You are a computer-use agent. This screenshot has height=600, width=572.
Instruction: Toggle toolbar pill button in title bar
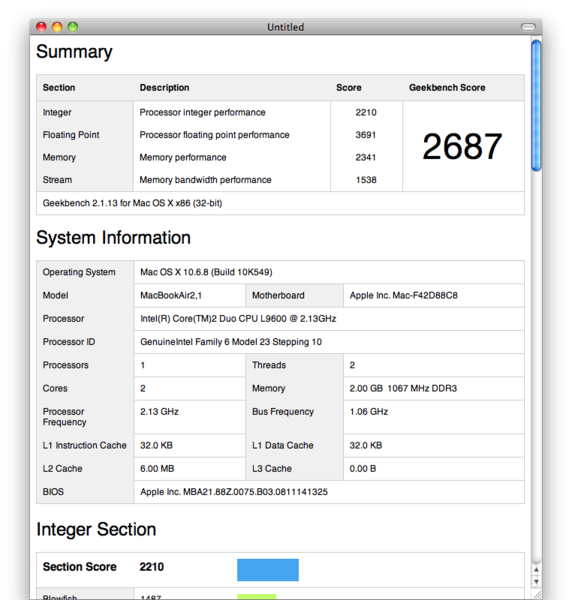(x=528, y=27)
